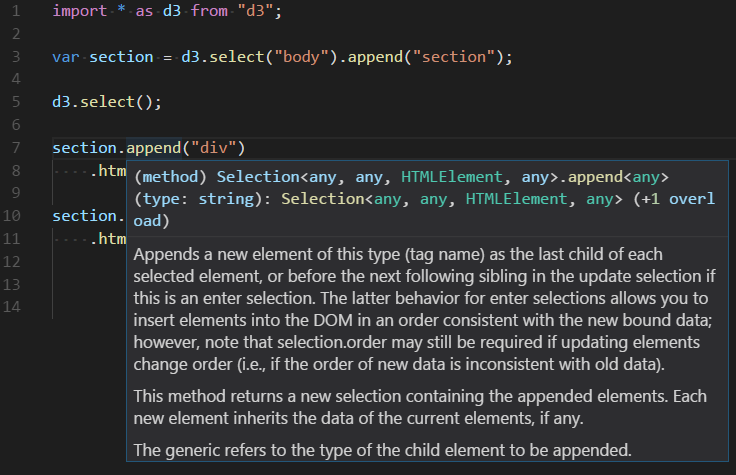Screen dimensions: 736x475
Task: Click line number 3 in the gutter
Action: click(16, 57)
